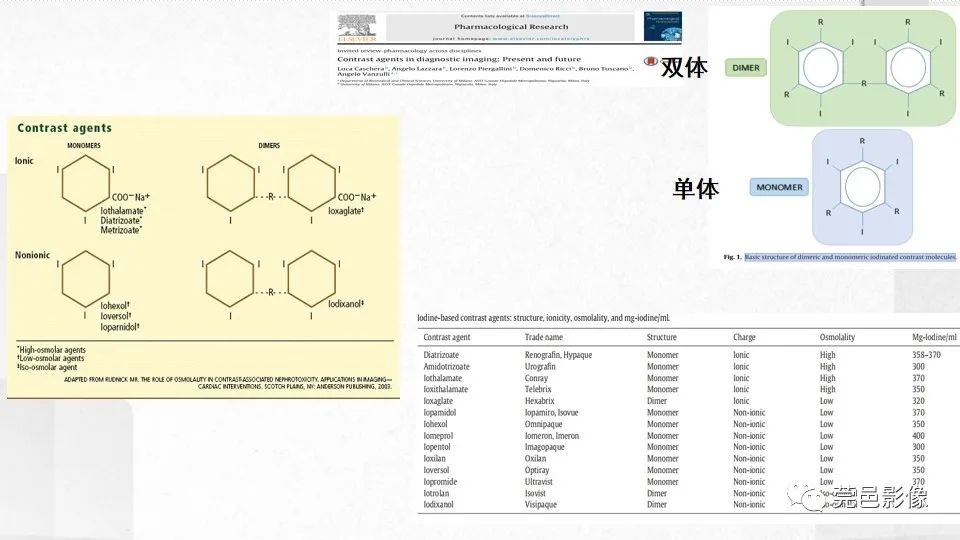This screenshot has height=540, width=960.
Task: Click the 'Iothalamate' label under ionic monomer
Action: [x=123, y=211]
